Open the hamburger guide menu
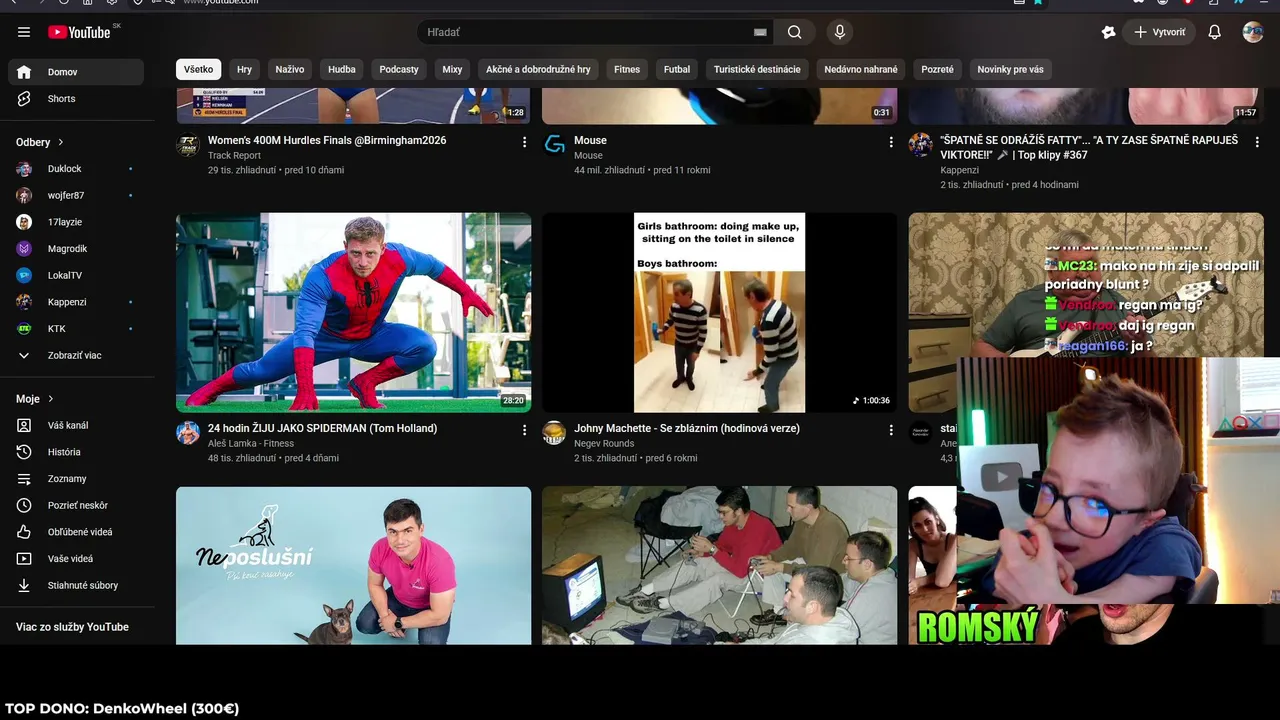The image size is (1280, 720). click(24, 32)
